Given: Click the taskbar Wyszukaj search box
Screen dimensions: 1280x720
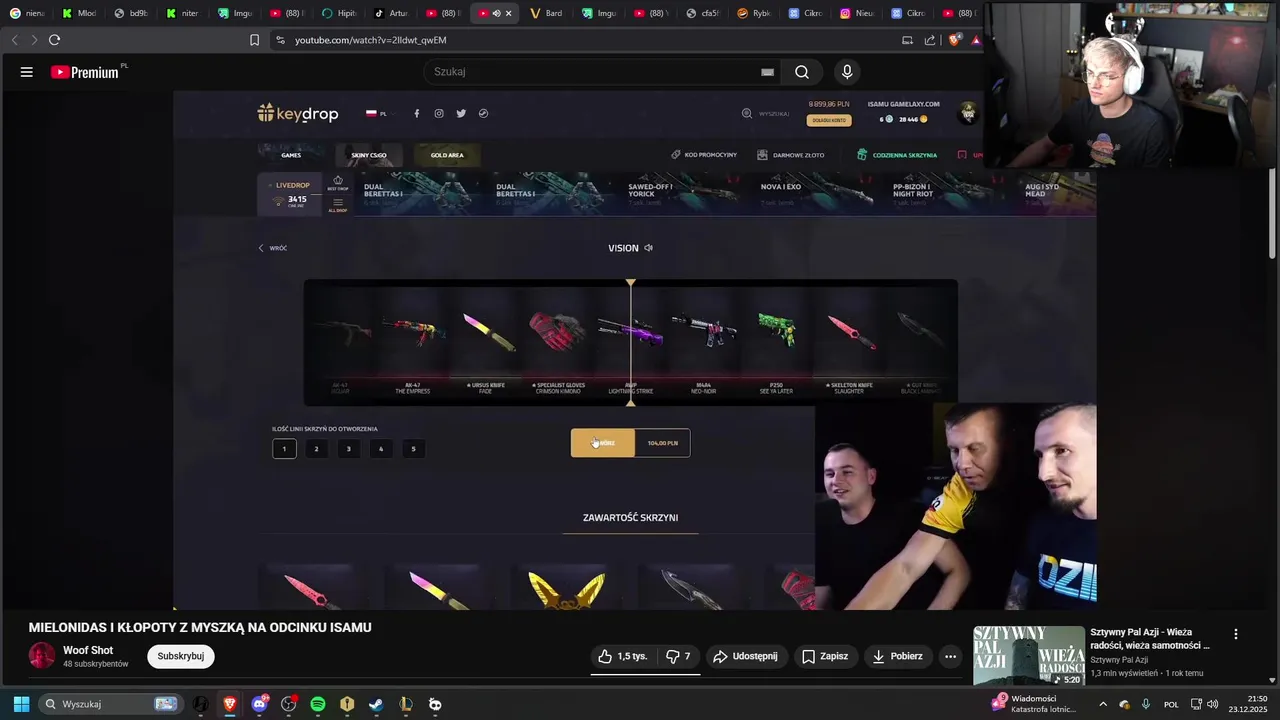Looking at the screenshot, I should 111,704.
